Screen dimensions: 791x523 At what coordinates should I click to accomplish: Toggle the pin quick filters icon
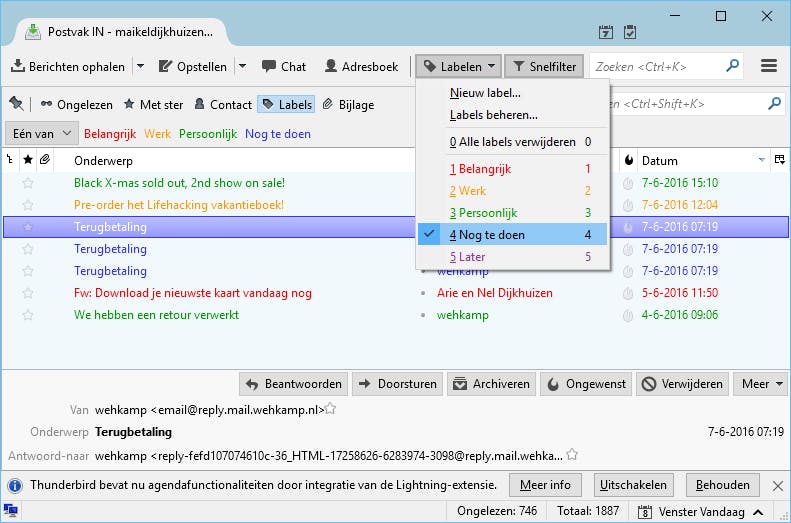16,104
